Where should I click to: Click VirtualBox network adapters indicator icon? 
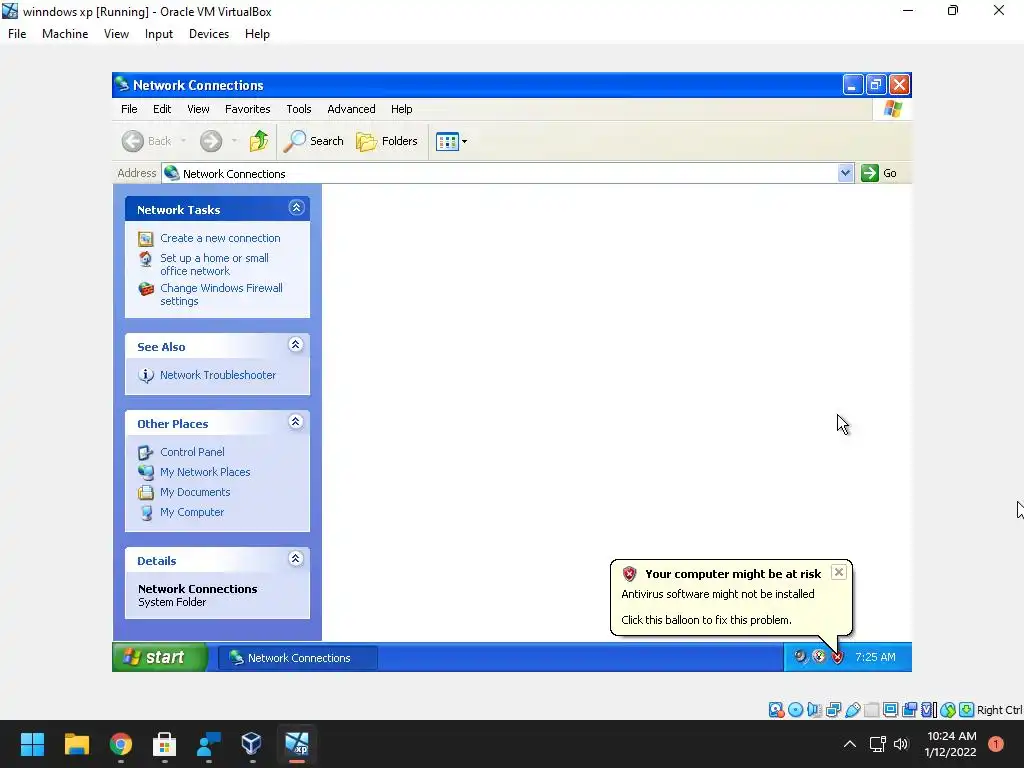(x=833, y=710)
